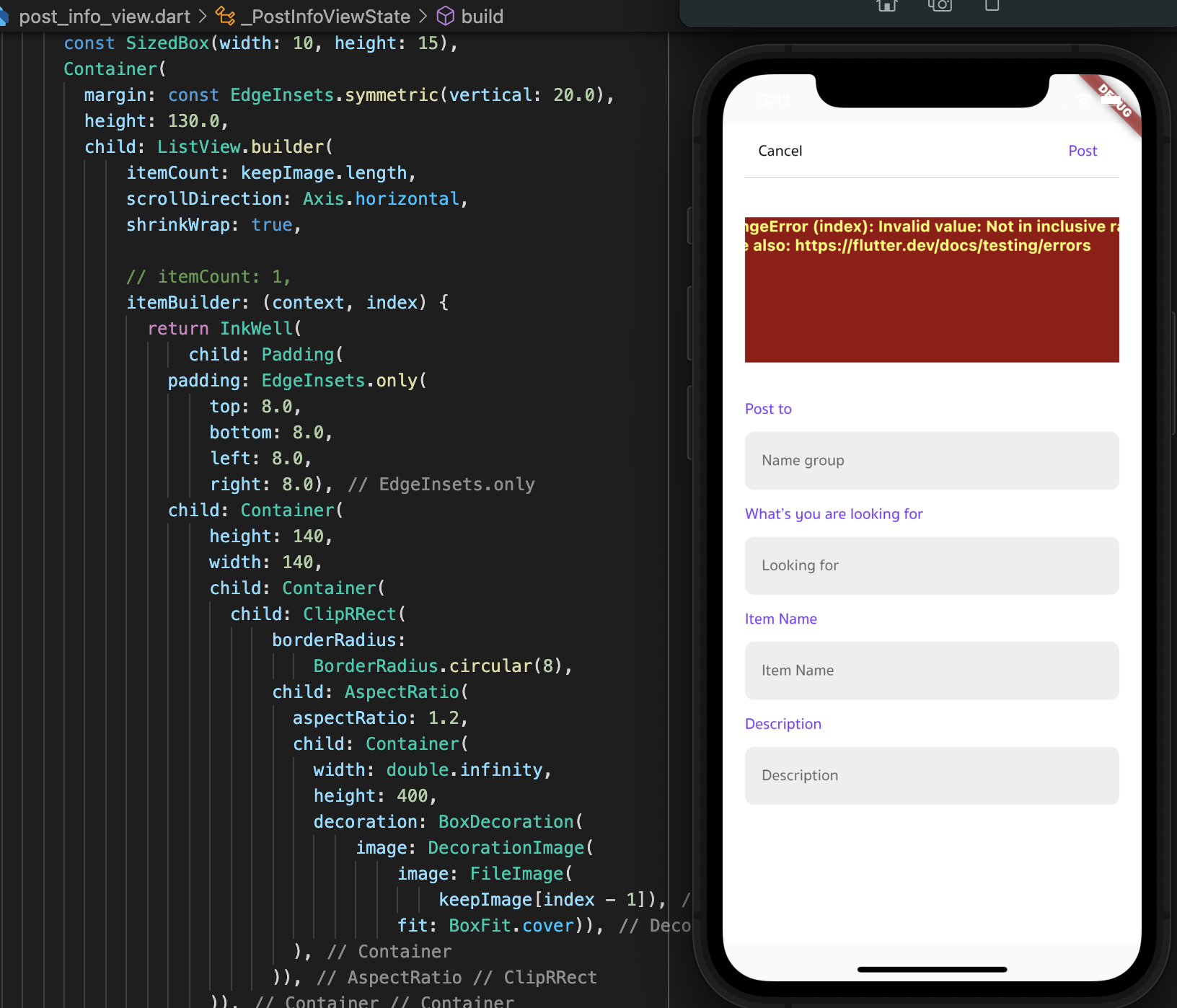Screen dimensions: 1177x1008
Task: Click the 'margin: const EdgeInsets.symmetric' line
Action: [349, 95]
